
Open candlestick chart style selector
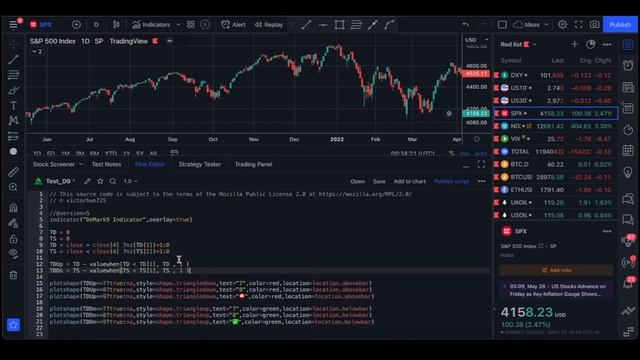[116, 24]
